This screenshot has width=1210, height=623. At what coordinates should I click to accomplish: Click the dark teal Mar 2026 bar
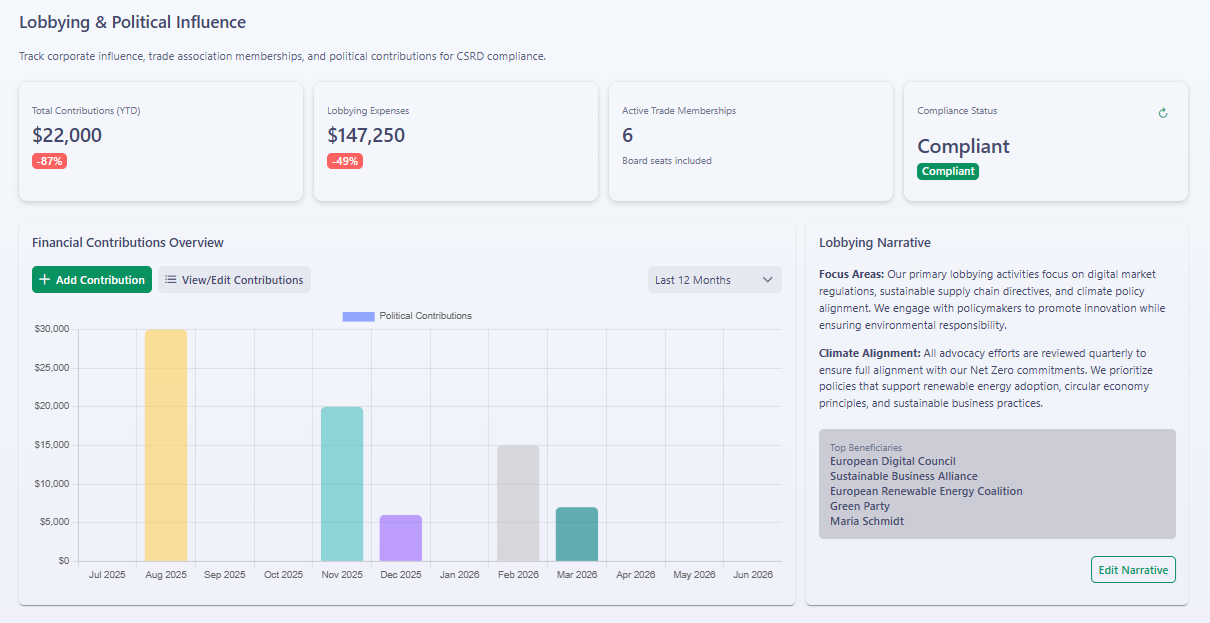[577, 534]
